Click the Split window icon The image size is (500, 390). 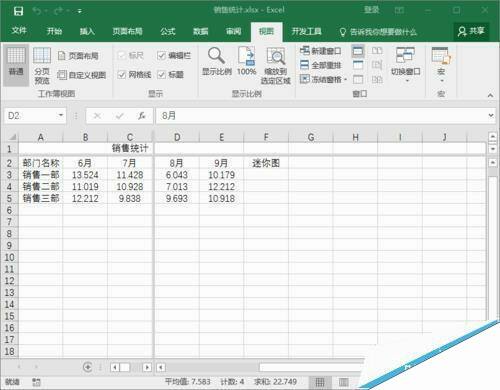point(358,51)
